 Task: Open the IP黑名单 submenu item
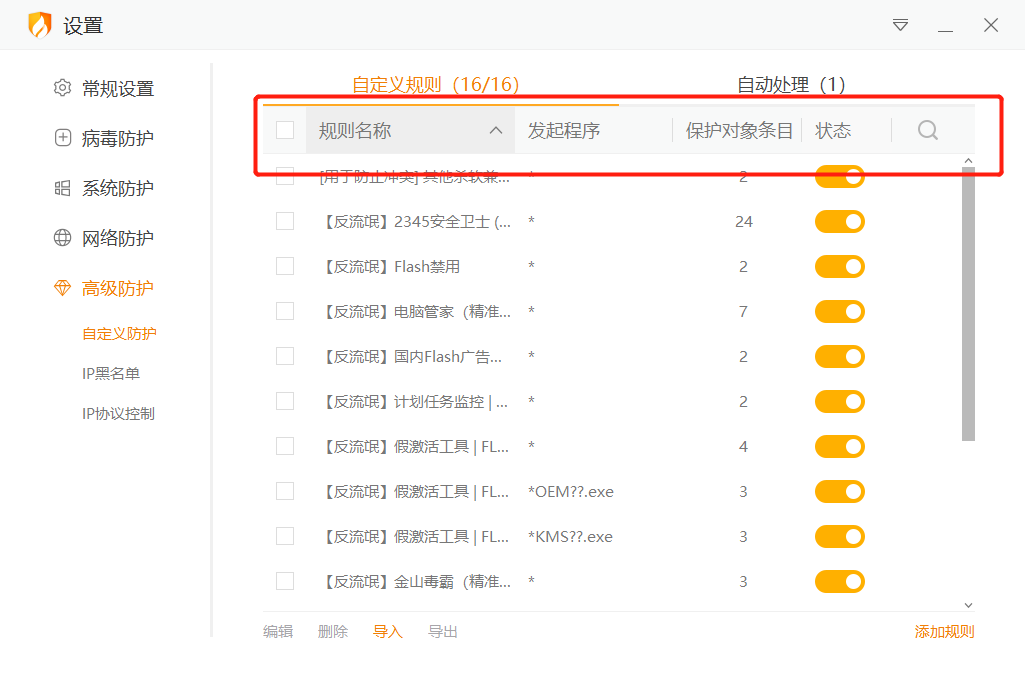tap(111, 373)
